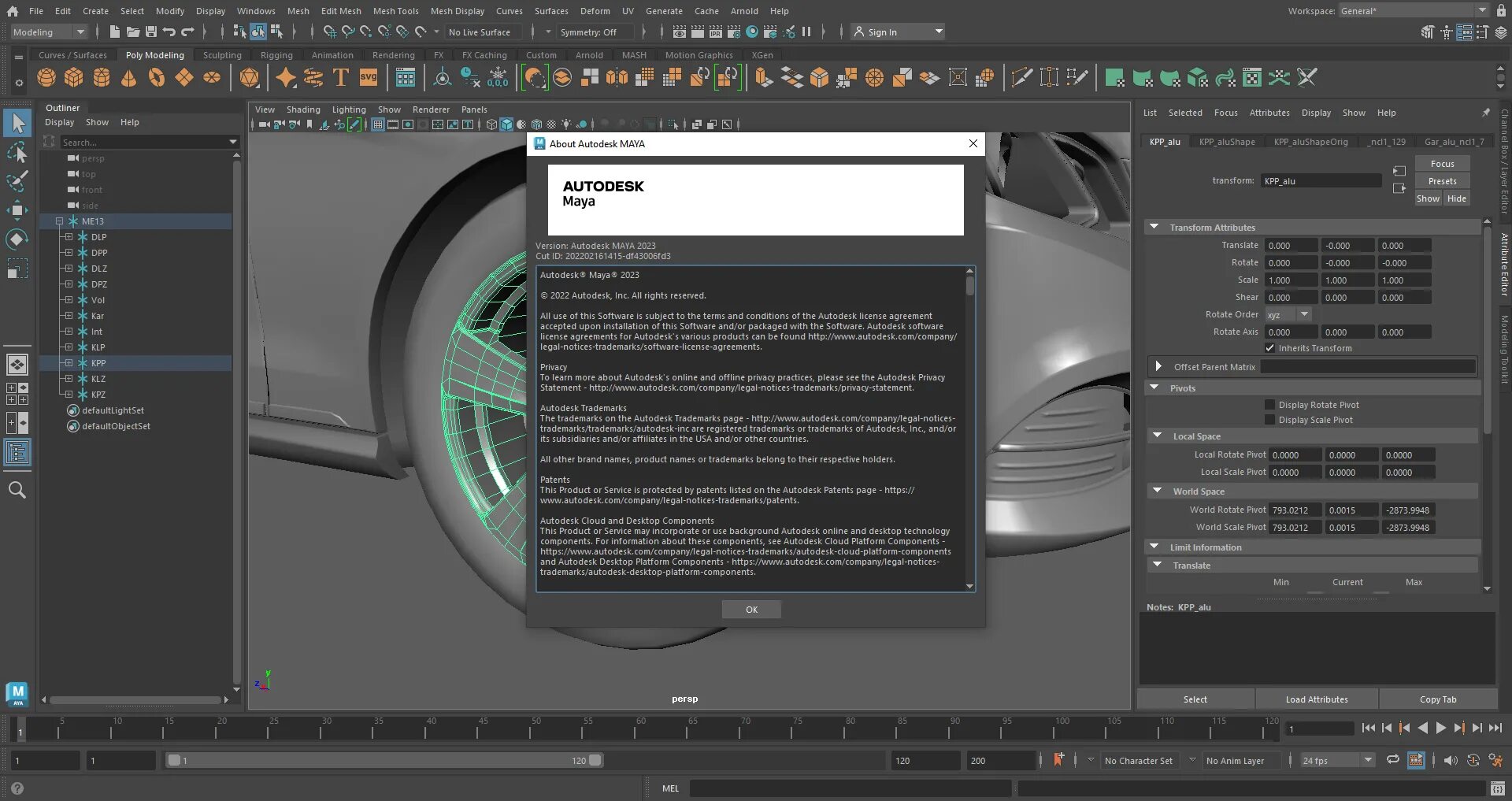Toggle the loop playback icon
This screenshot has width=1512, height=801.
pos(1393,760)
